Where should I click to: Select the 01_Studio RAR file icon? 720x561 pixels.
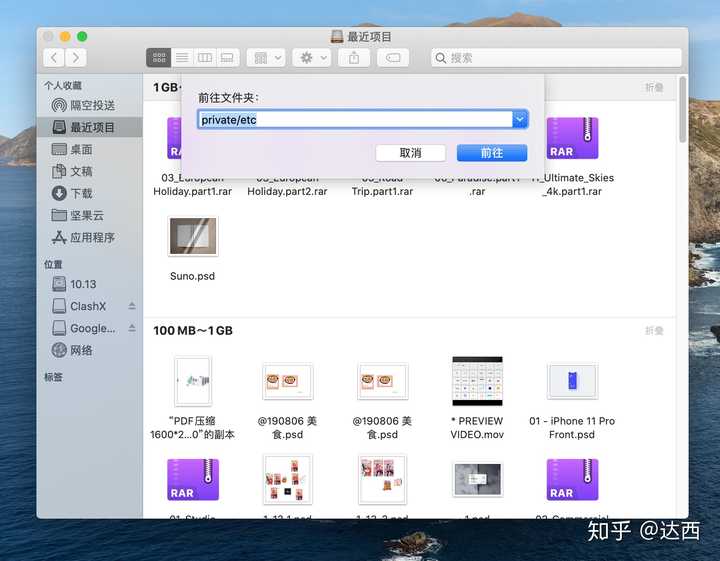[x=193, y=479]
